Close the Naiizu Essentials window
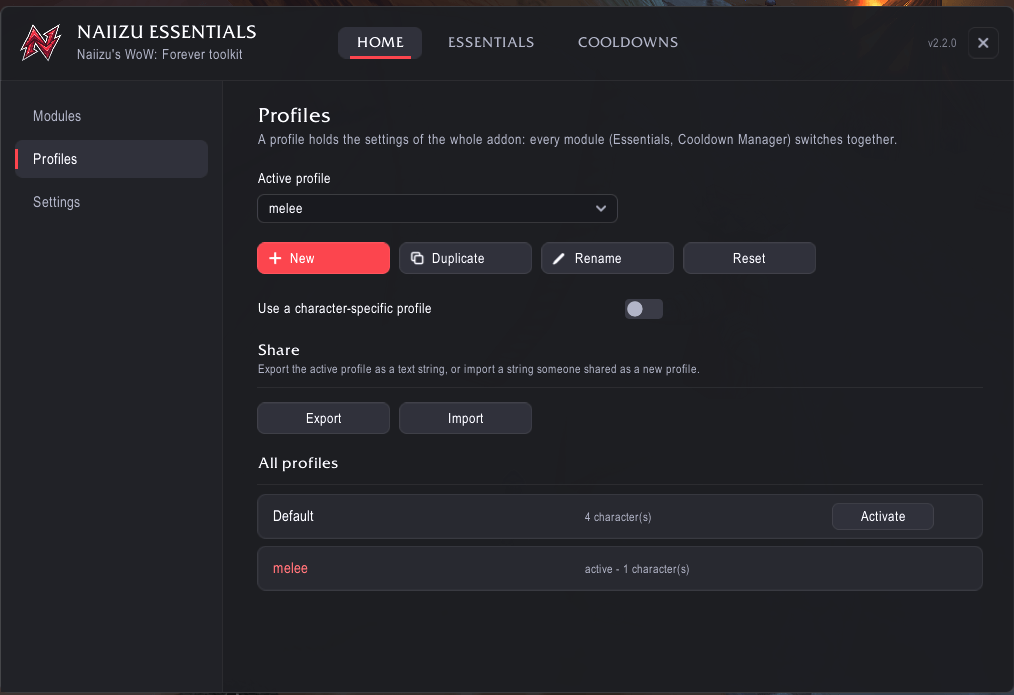Image resolution: width=1014 pixels, height=695 pixels. (x=983, y=43)
